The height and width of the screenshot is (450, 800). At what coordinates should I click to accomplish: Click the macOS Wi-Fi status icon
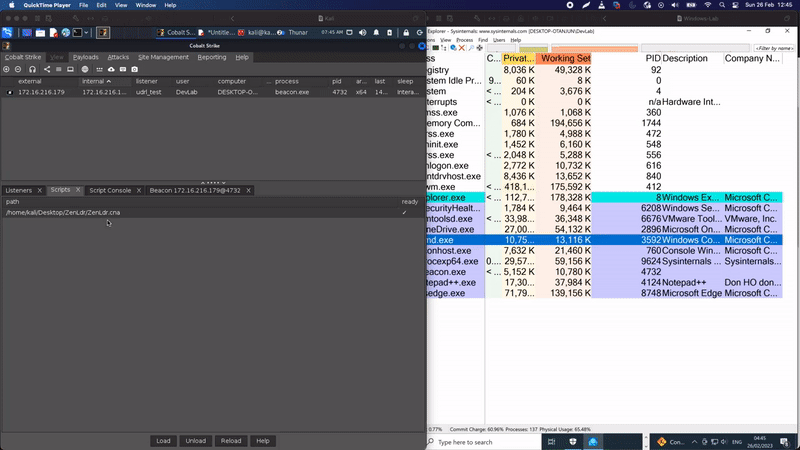click(708, 5)
